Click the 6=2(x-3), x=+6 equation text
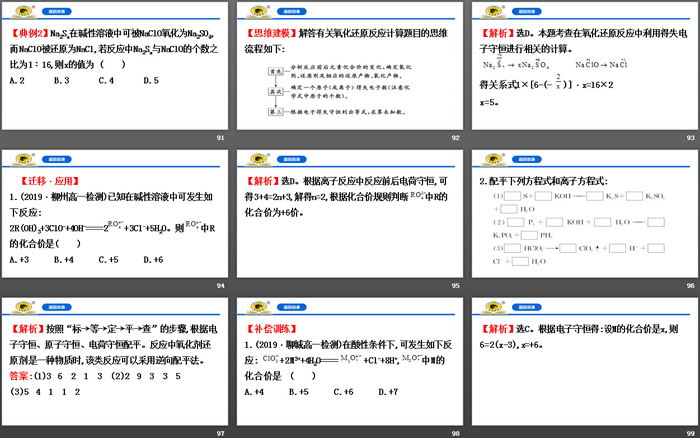Image resolution: width=700 pixels, height=438 pixels. (511, 345)
